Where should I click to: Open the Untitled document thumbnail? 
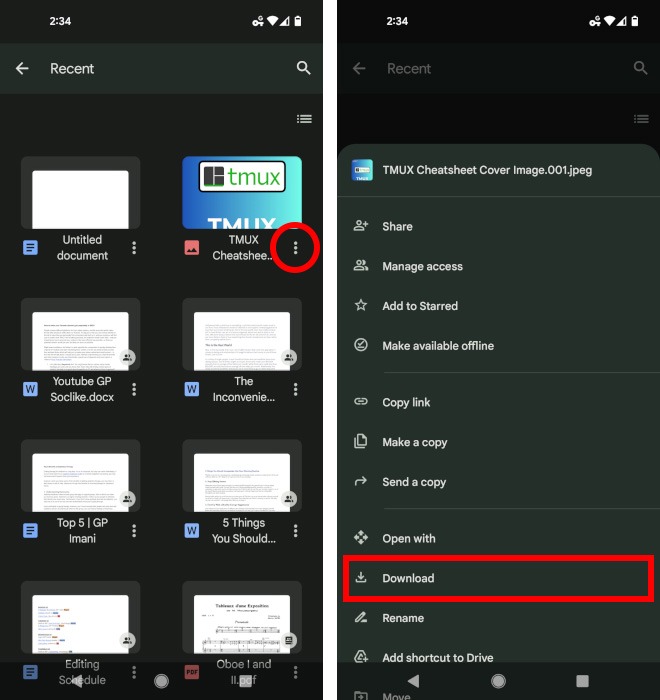[80, 192]
